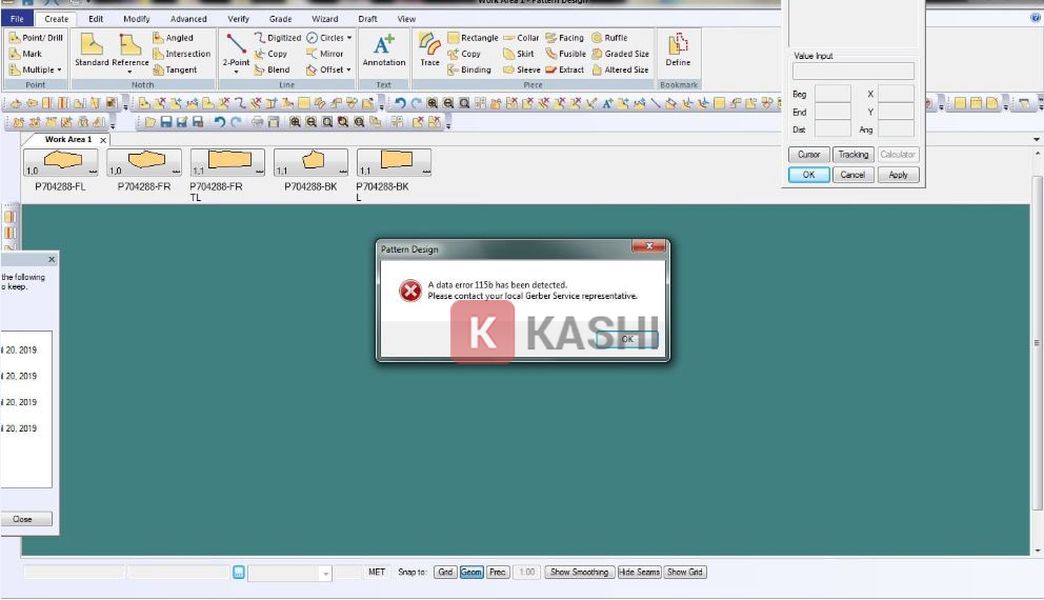Toggle Snap to Grid button

(445, 572)
